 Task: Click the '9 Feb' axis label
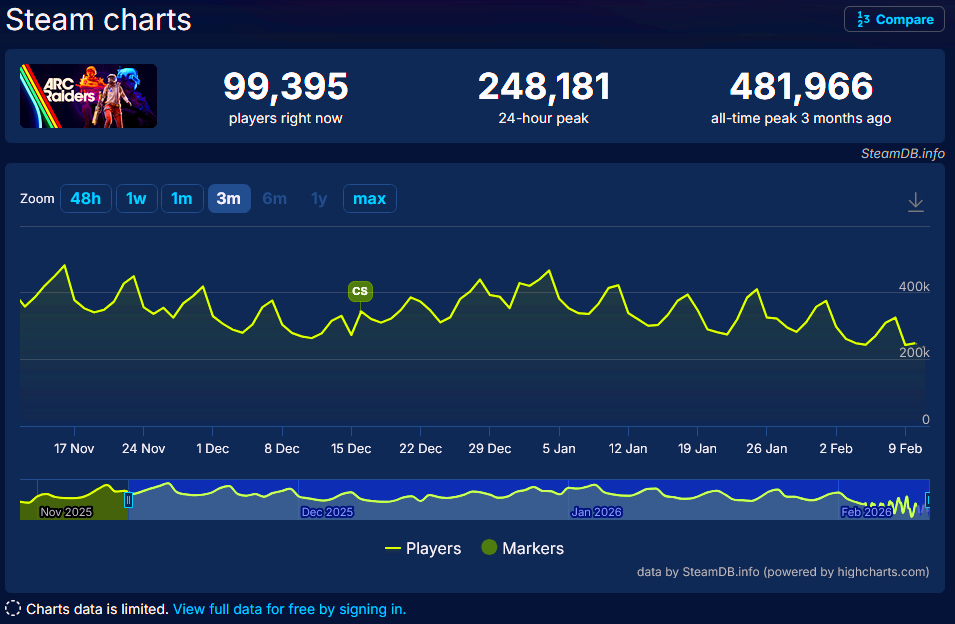[x=905, y=449]
